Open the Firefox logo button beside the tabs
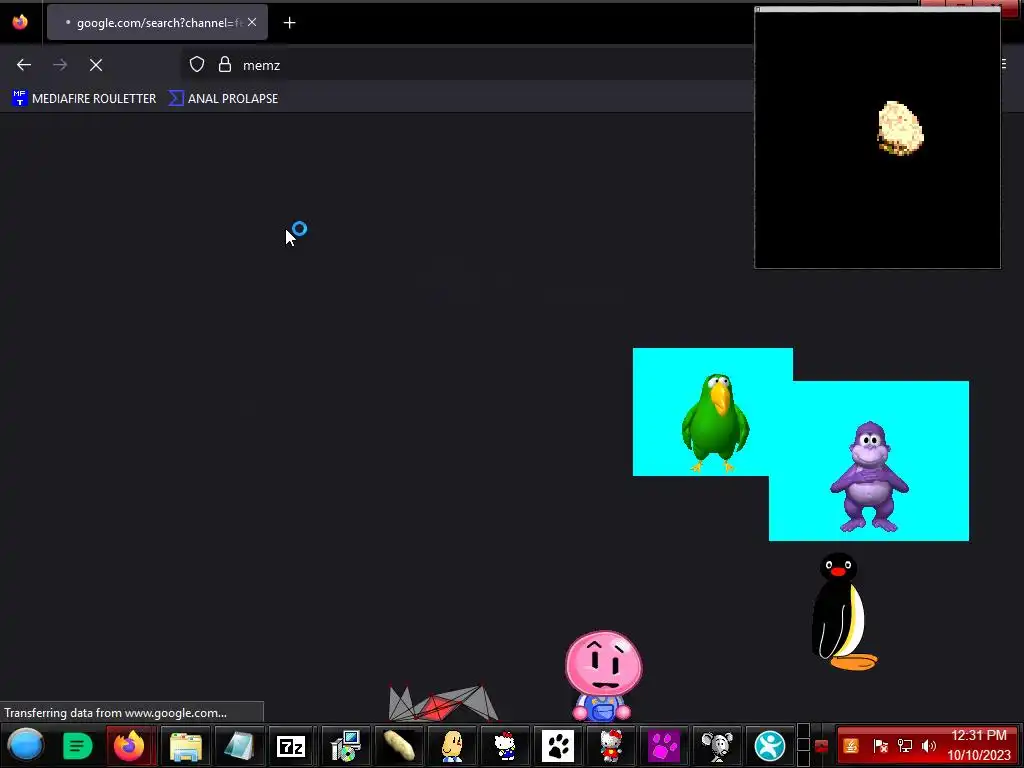Viewport: 1024px width, 768px height. tap(20, 22)
